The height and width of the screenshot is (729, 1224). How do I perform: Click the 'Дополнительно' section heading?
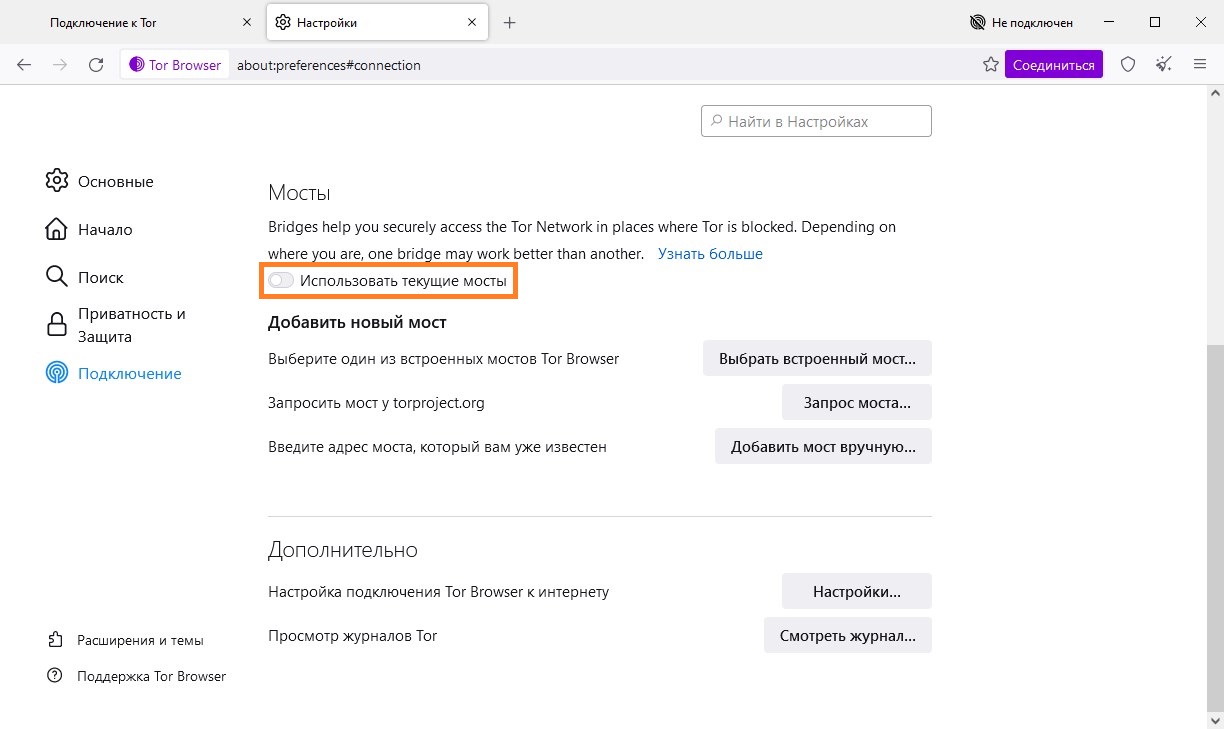pyautogui.click(x=343, y=550)
